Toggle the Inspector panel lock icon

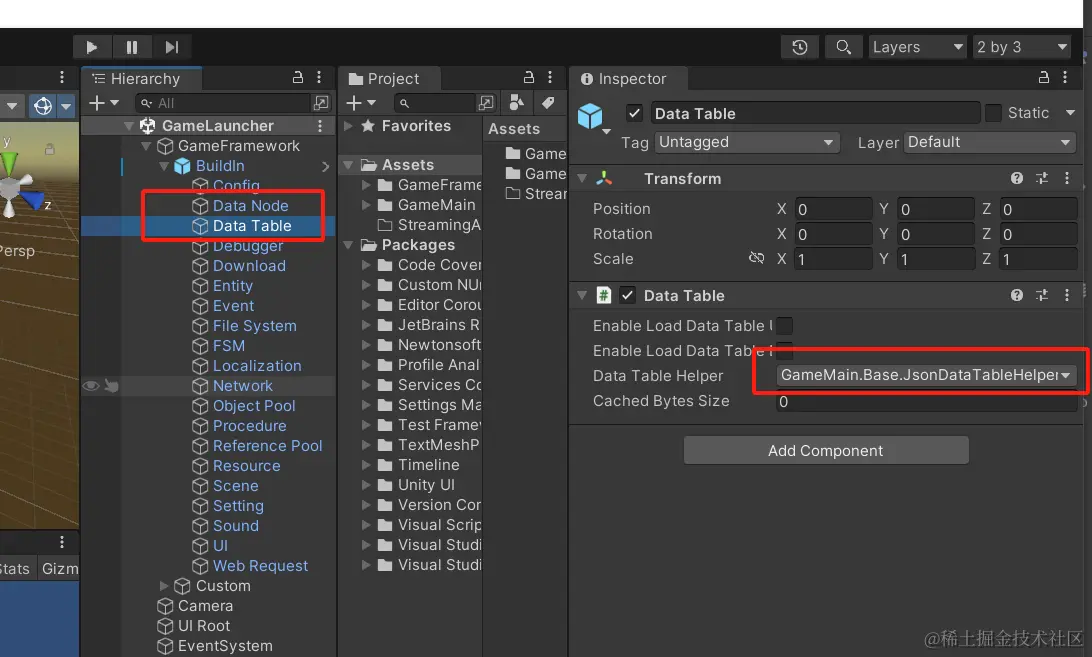tap(1043, 77)
